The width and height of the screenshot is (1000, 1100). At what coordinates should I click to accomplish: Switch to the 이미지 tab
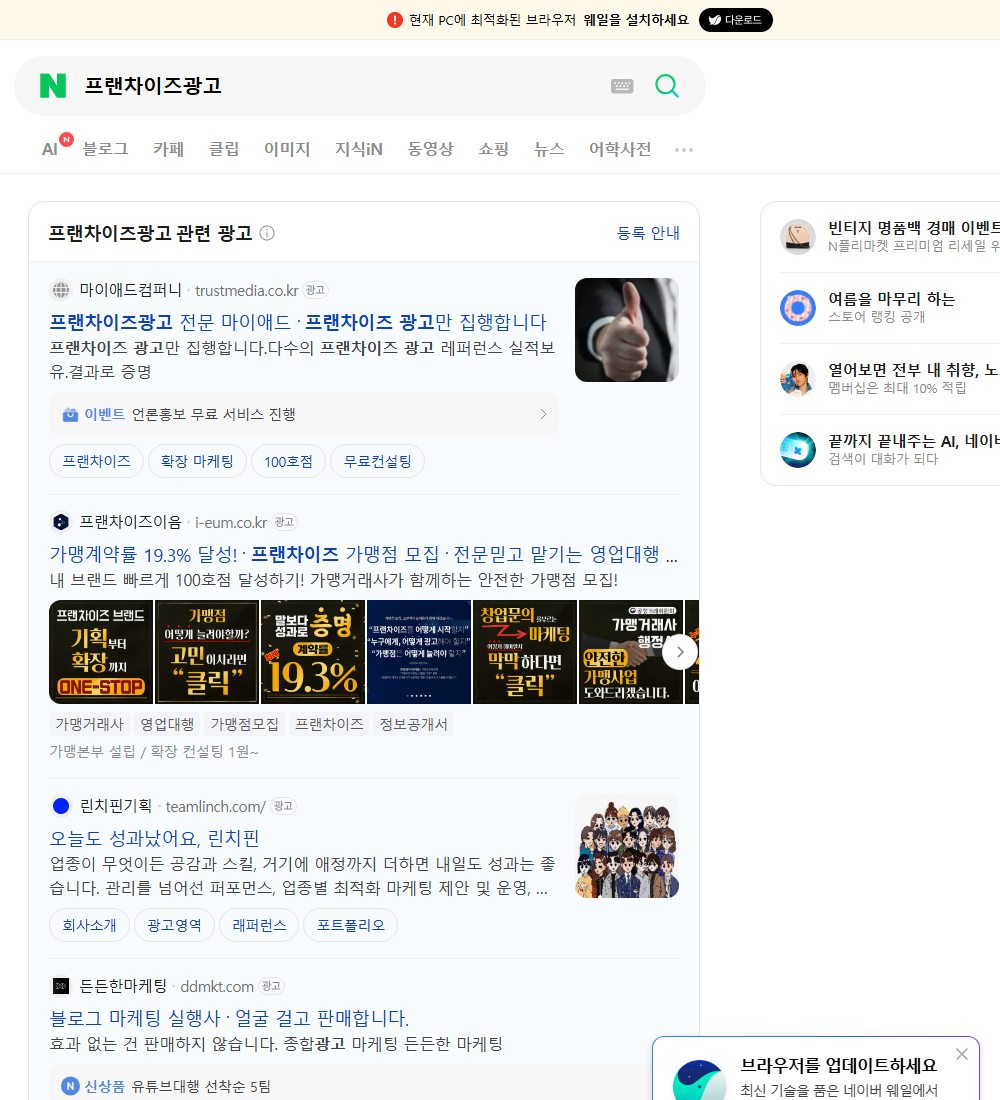[287, 149]
